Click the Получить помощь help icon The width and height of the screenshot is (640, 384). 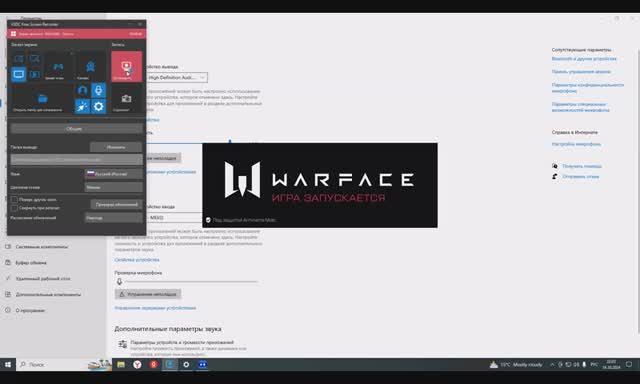(555, 166)
